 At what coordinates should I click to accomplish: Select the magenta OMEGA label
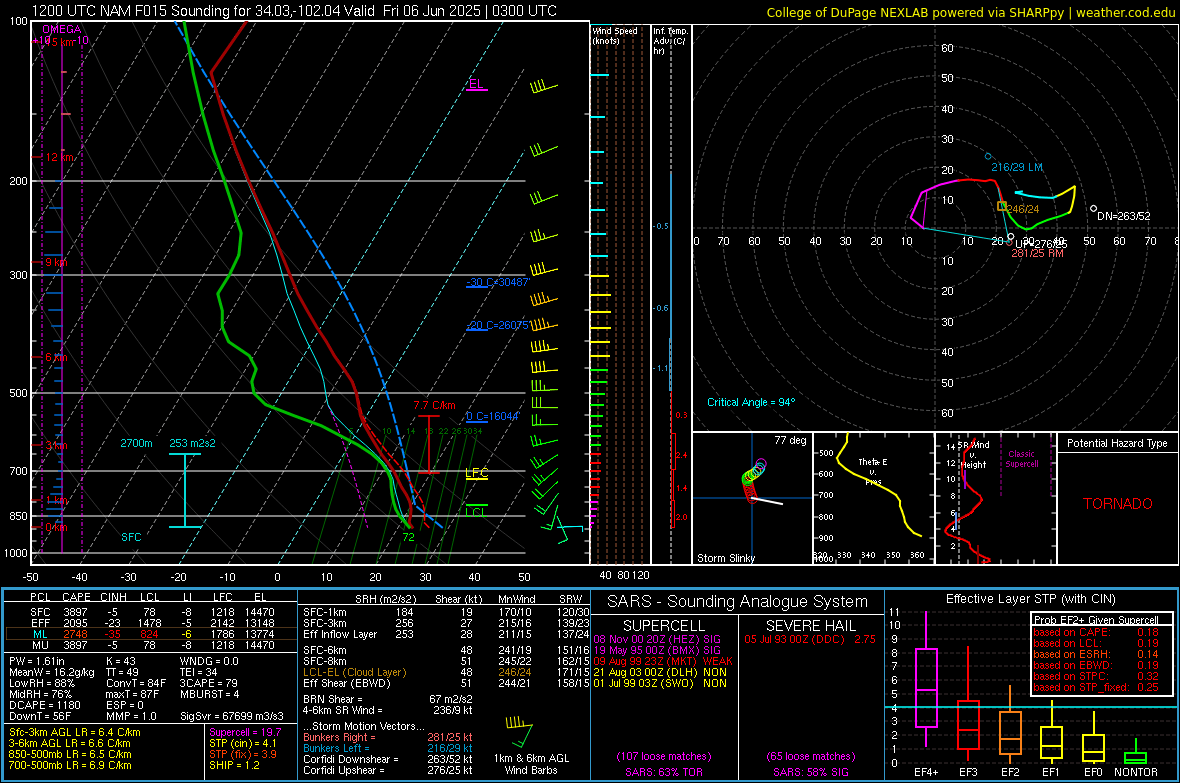62,29
